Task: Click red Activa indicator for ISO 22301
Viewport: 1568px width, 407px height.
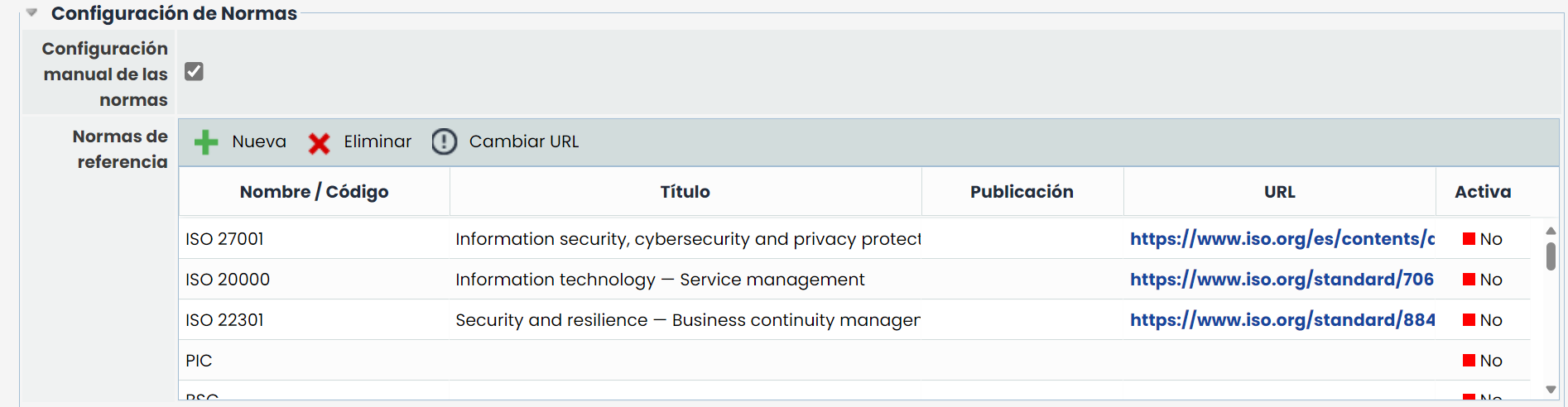Action: point(1469,320)
